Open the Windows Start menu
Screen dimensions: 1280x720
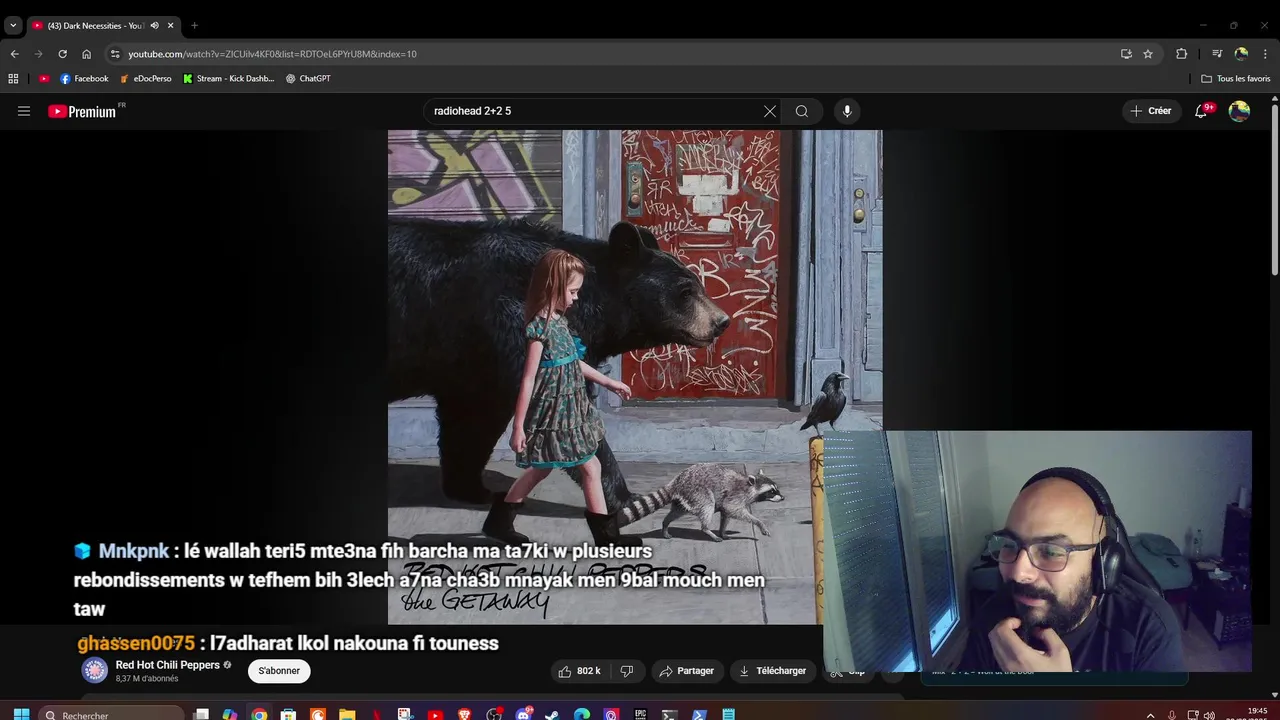[x=21, y=714]
